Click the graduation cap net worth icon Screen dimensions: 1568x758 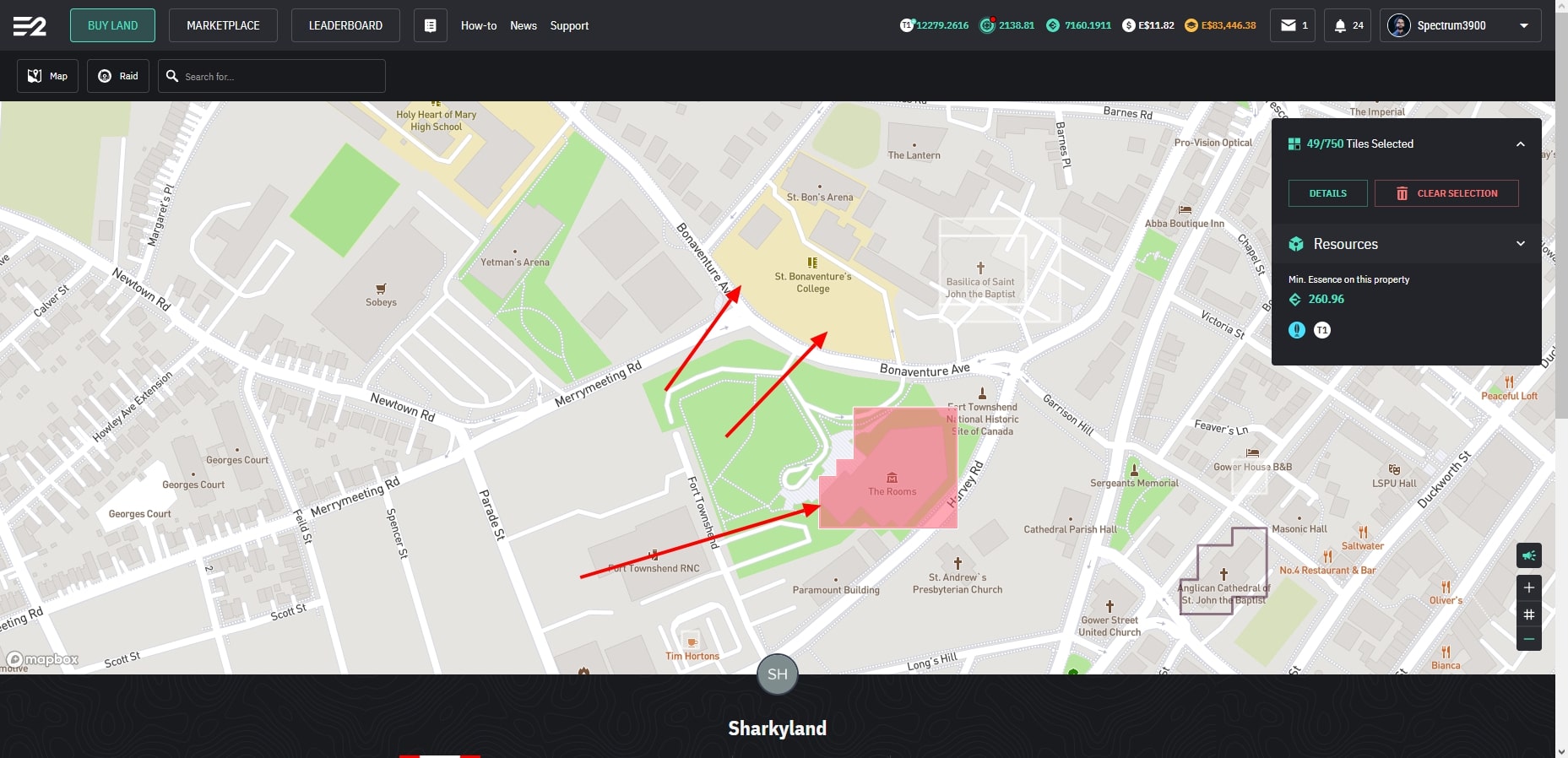click(x=1191, y=25)
